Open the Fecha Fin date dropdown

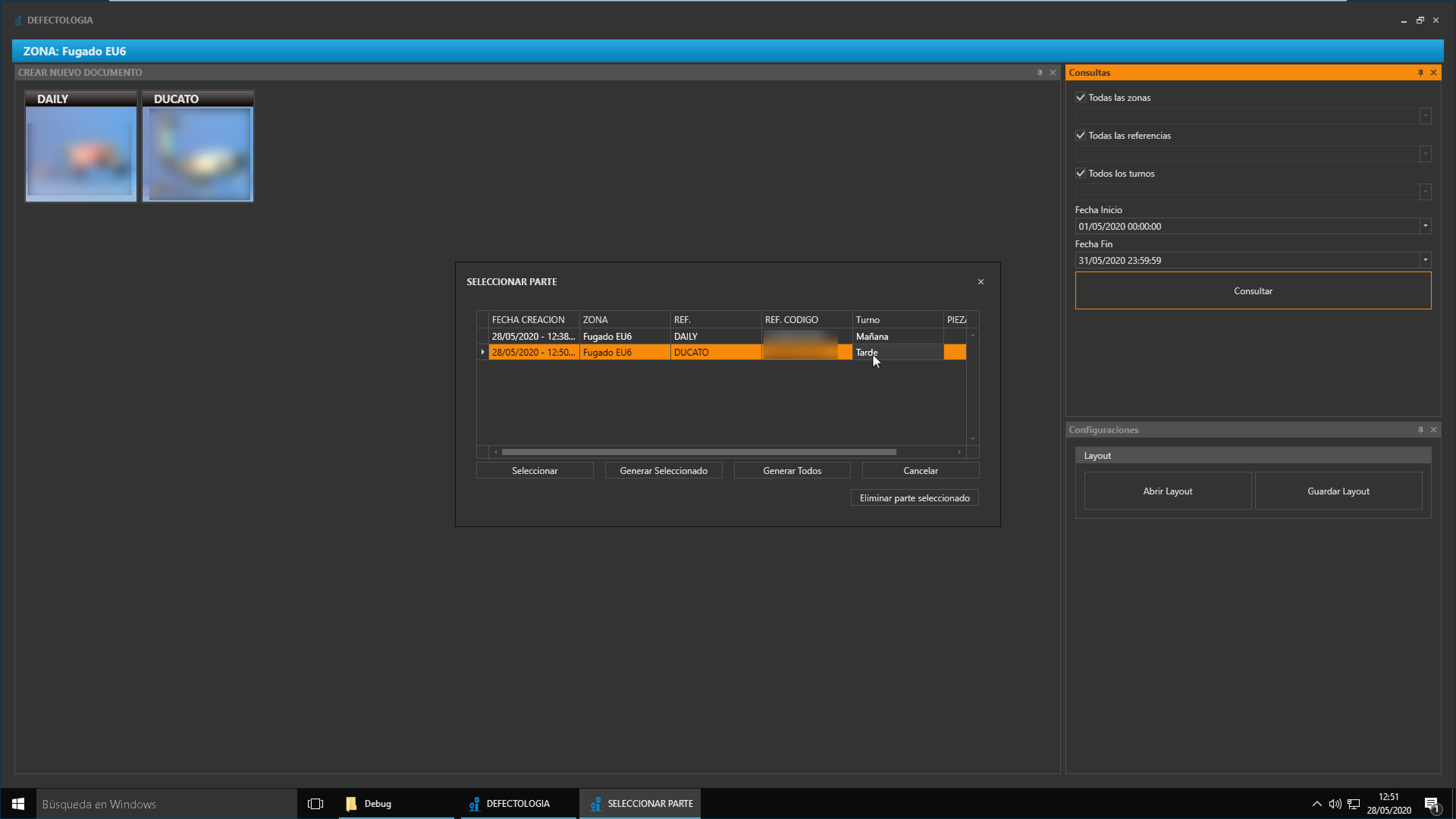point(1425,260)
